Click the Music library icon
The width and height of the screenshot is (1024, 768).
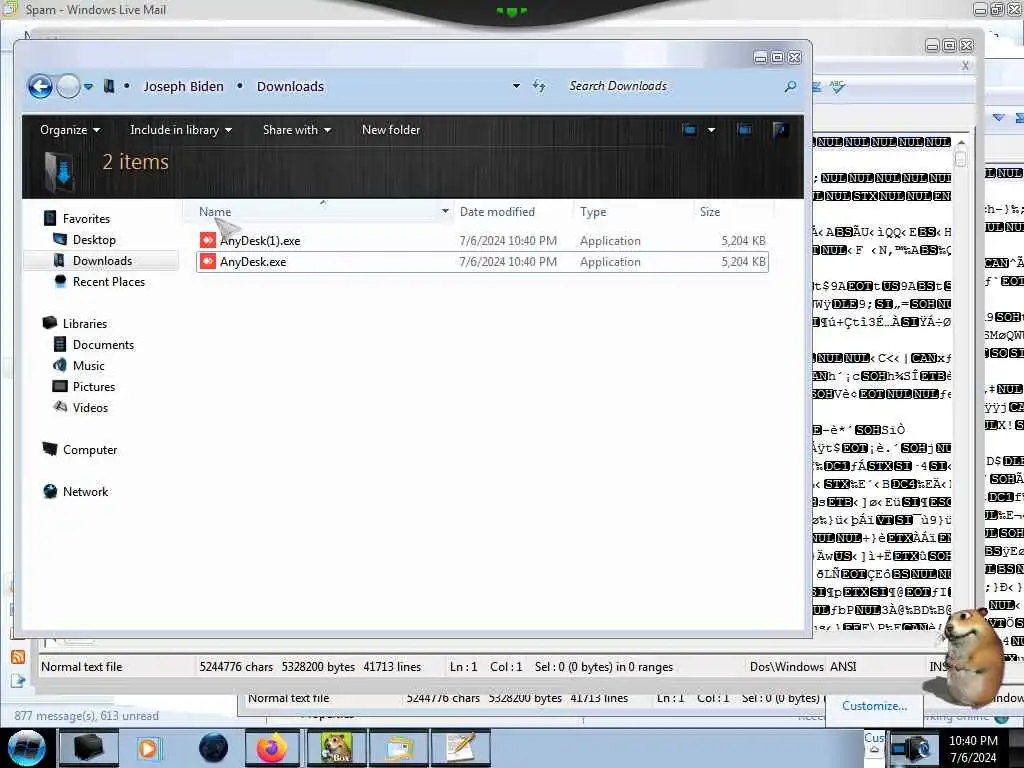click(60, 365)
